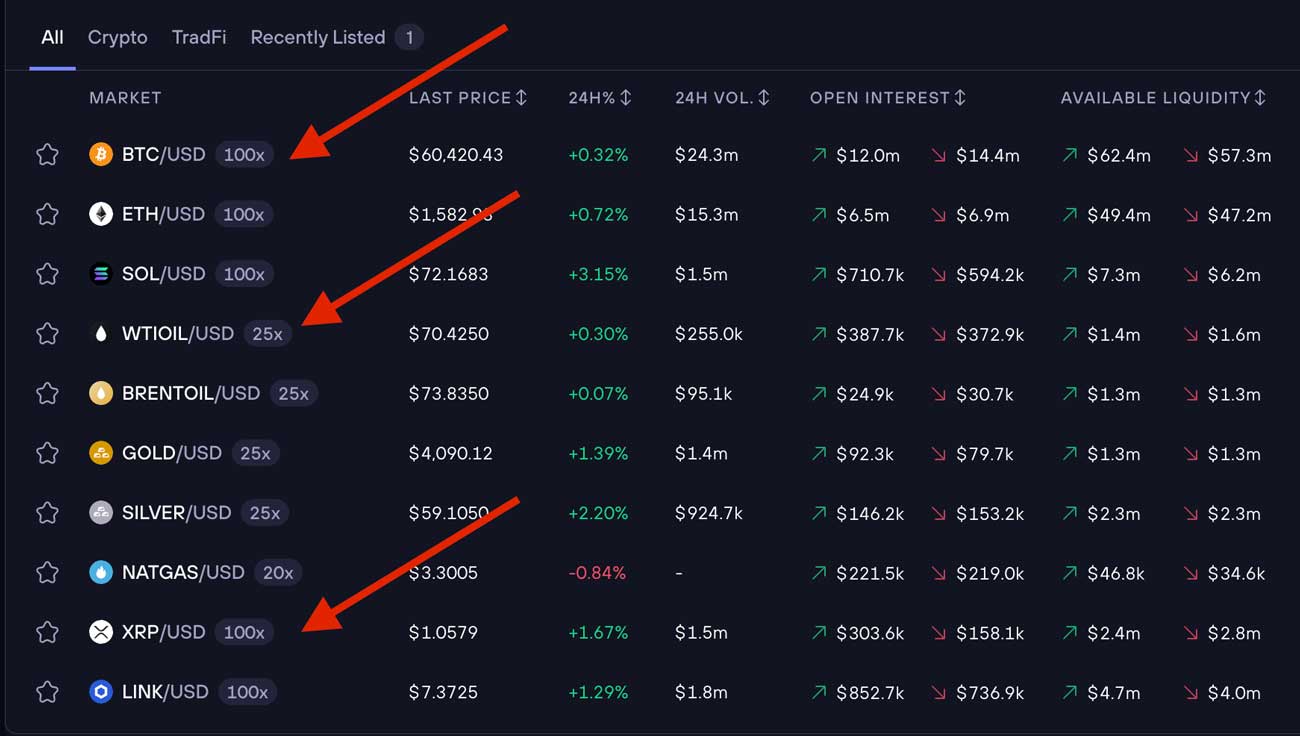Click GOLD last price $4,090.12
Image resolution: width=1300 pixels, height=736 pixels.
pyautogui.click(x=451, y=453)
